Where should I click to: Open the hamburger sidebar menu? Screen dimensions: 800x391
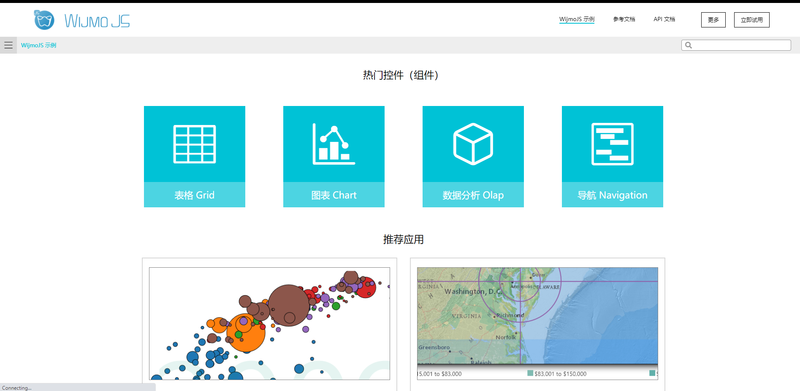click(8, 45)
